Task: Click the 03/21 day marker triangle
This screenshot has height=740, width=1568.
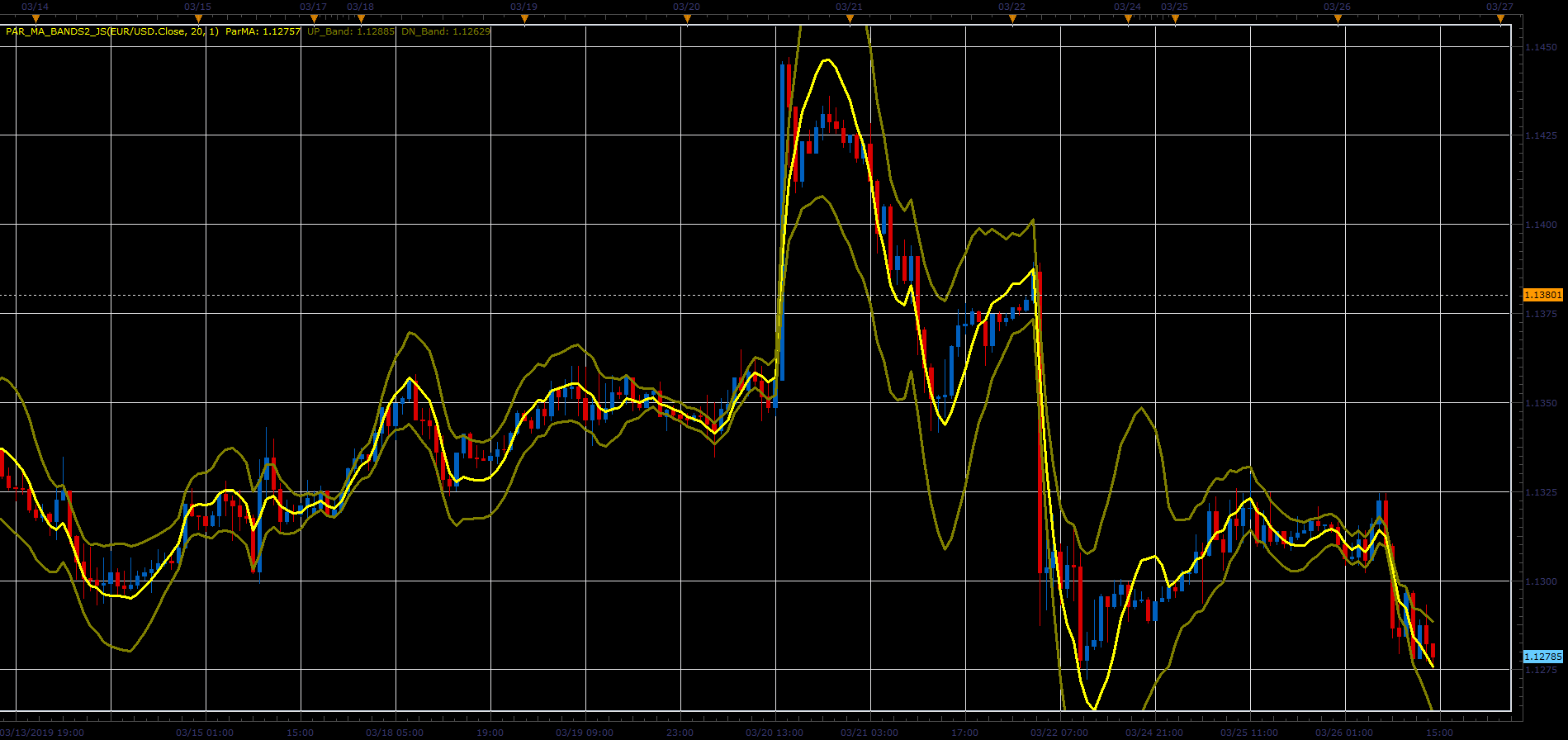Action: [x=850, y=19]
